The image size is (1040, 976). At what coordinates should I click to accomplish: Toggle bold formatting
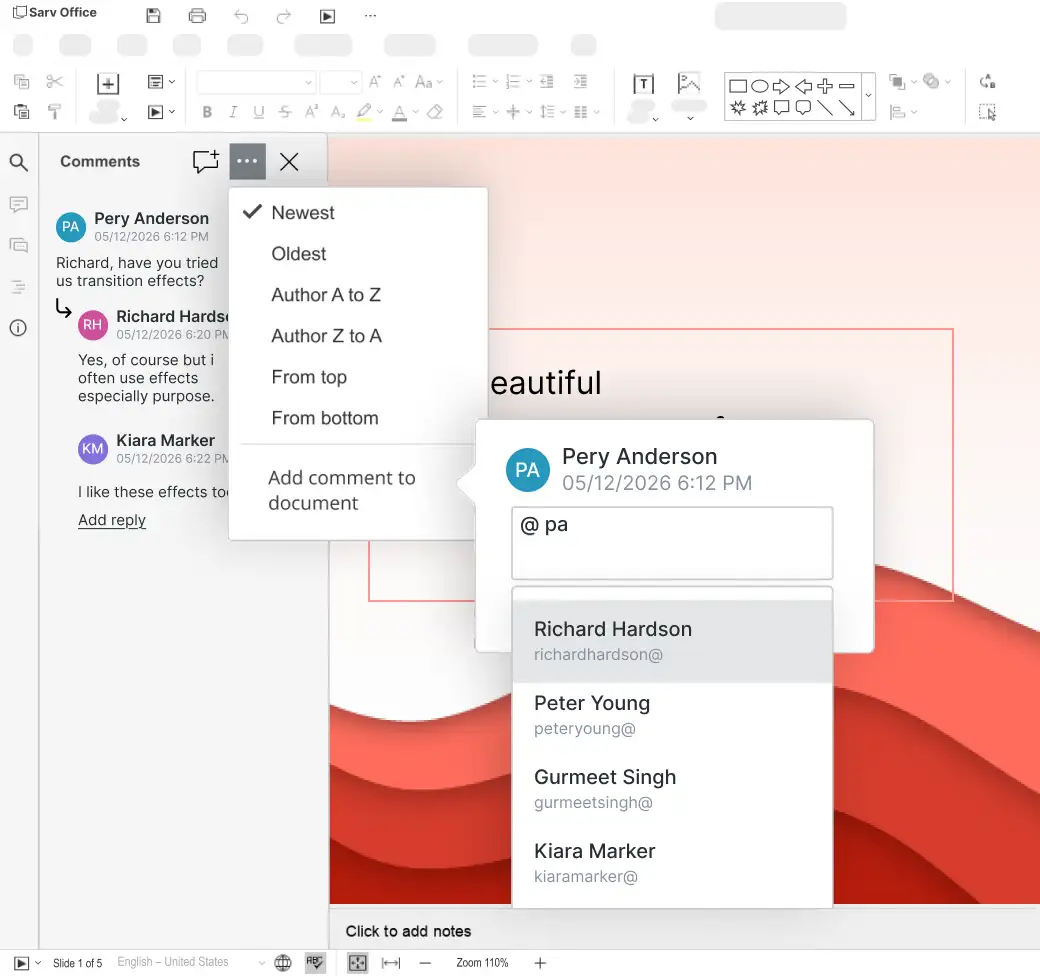[x=207, y=112]
